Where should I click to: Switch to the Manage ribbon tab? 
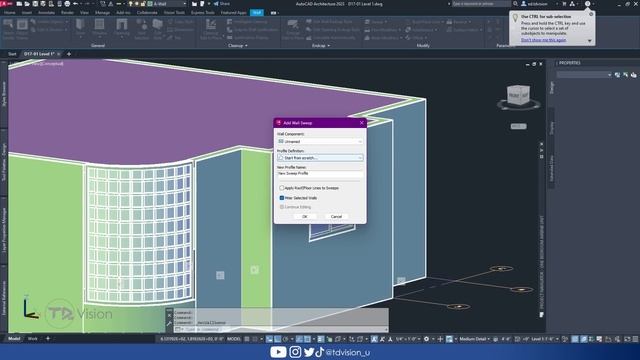102,13
